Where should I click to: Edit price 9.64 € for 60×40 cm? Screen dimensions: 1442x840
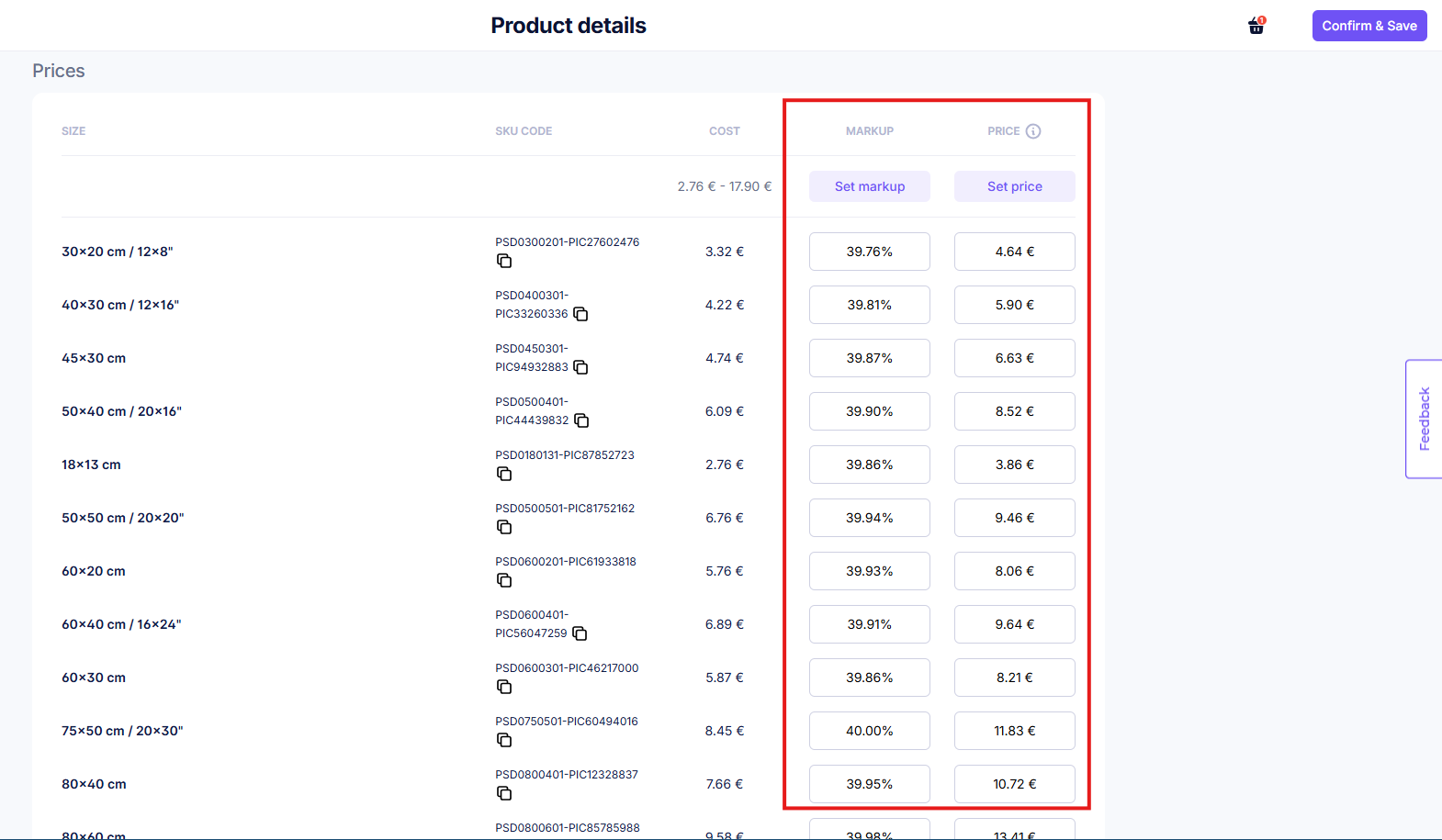[1015, 624]
